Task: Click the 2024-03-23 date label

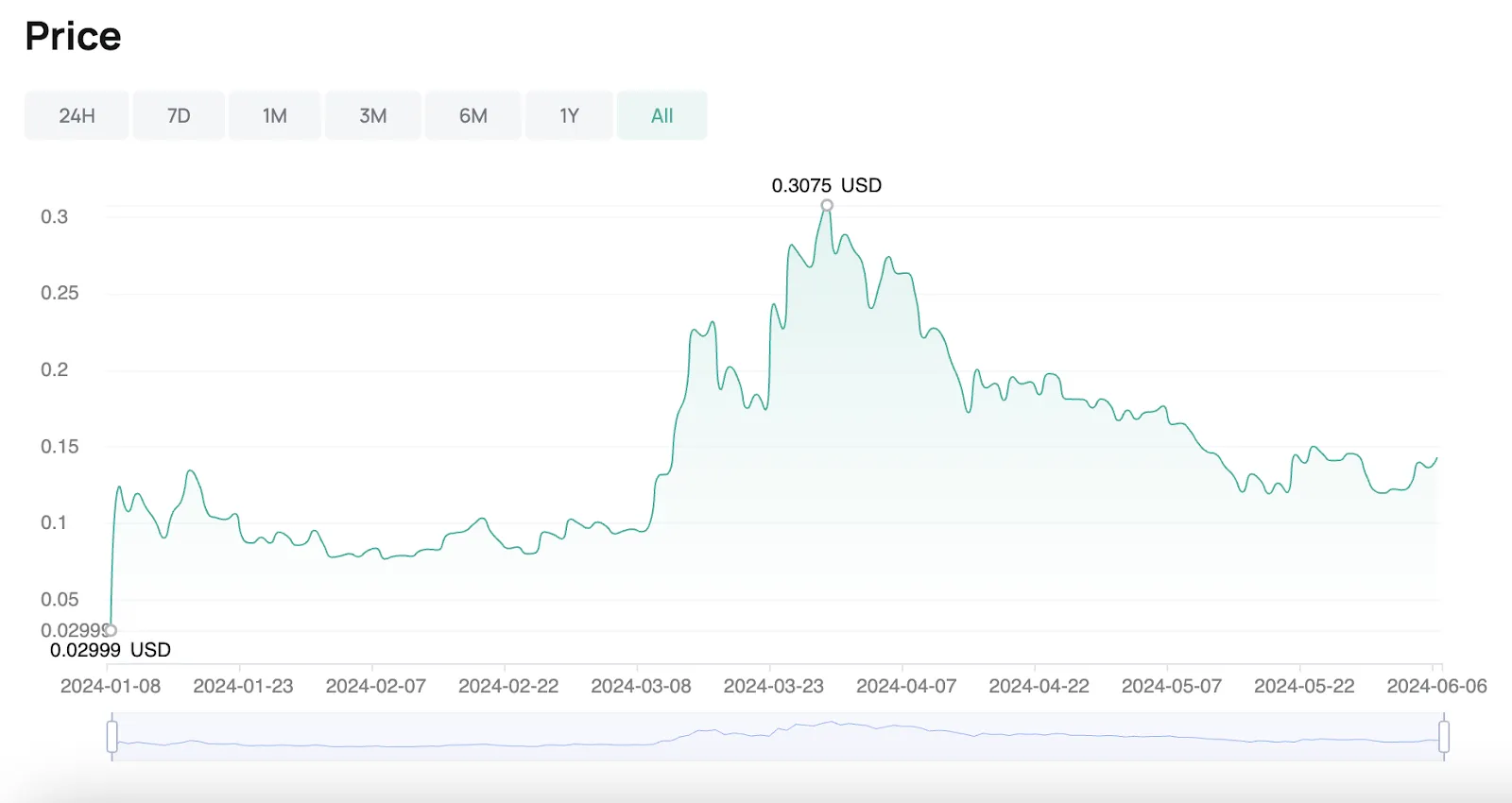Action: (x=774, y=686)
